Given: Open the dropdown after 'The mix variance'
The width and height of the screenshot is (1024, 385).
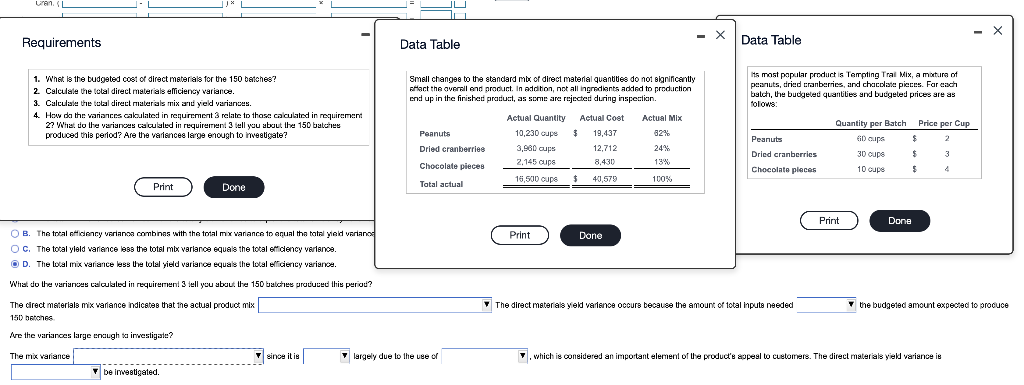Looking at the screenshot, I should pos(168,356).
